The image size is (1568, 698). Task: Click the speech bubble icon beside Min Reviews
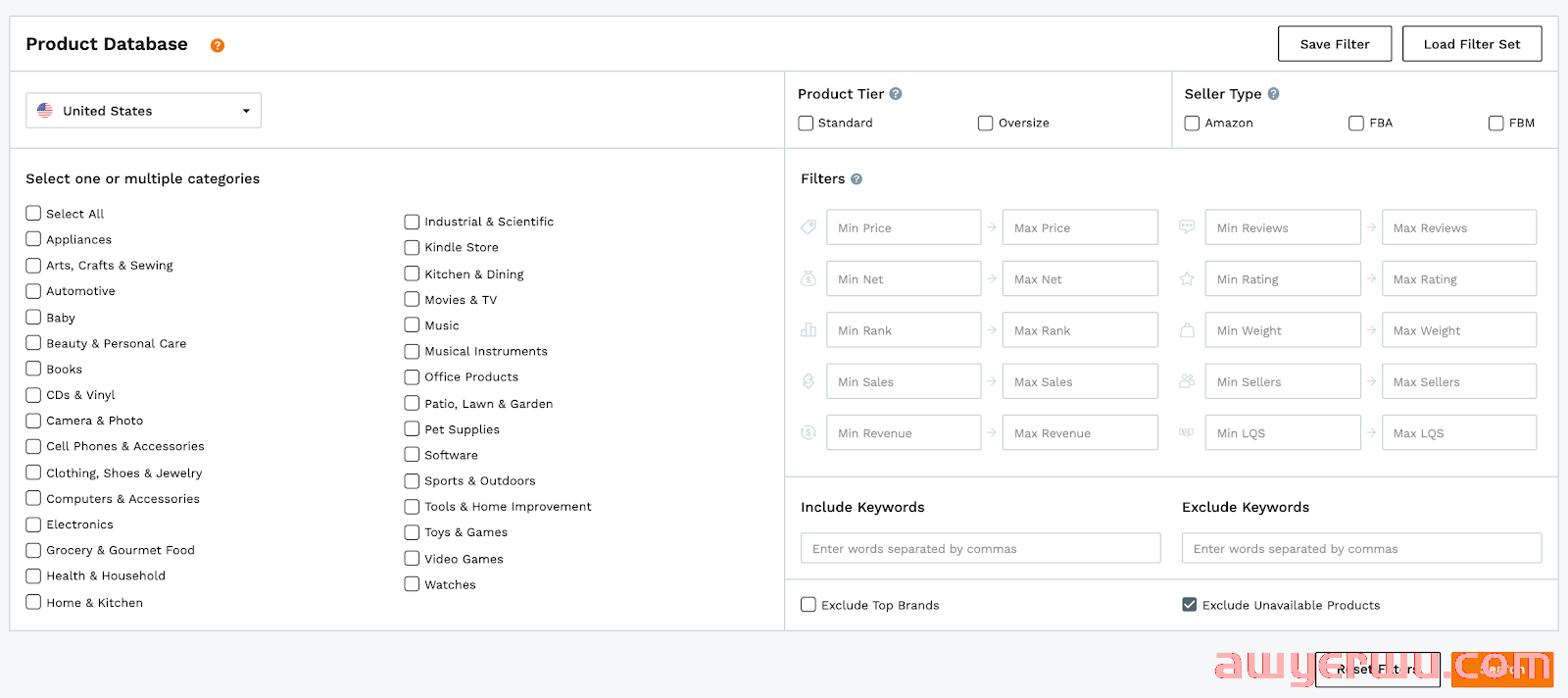coord(1187,227)
